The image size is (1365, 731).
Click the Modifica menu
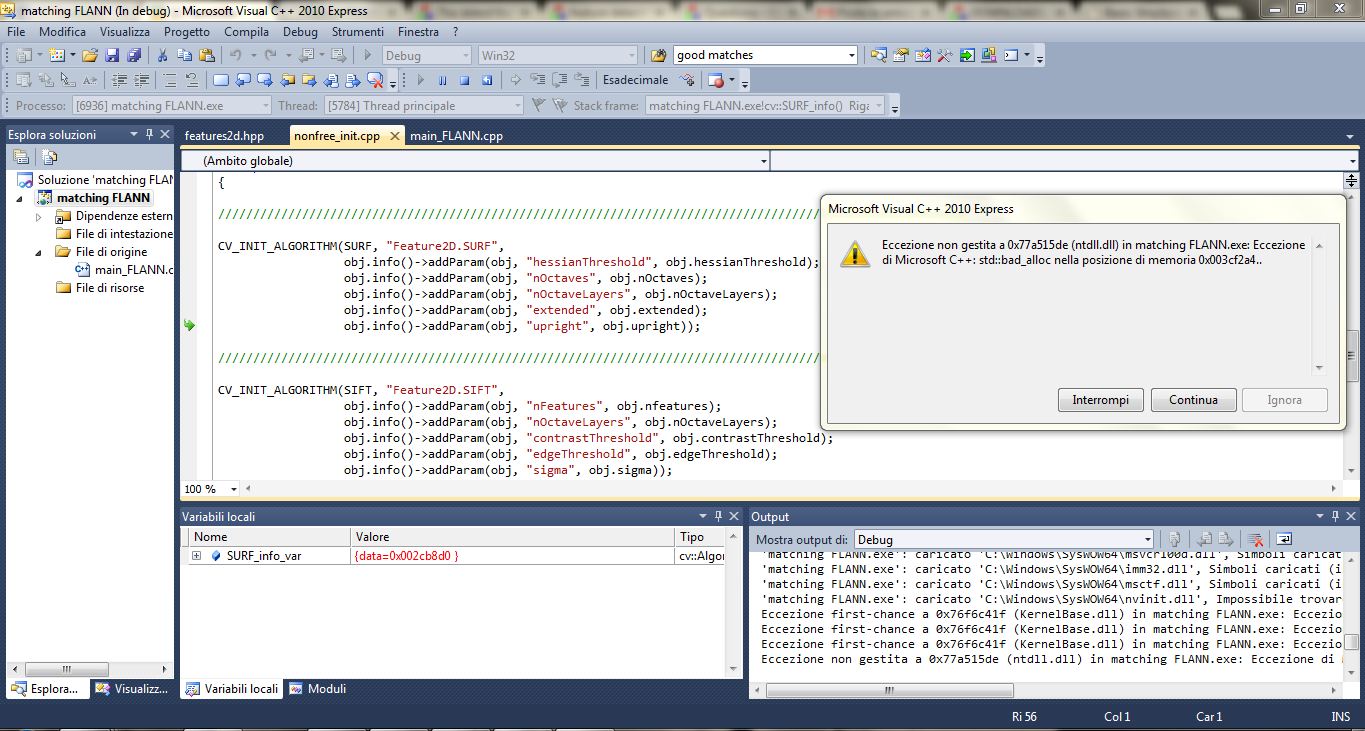coord(62,32)
